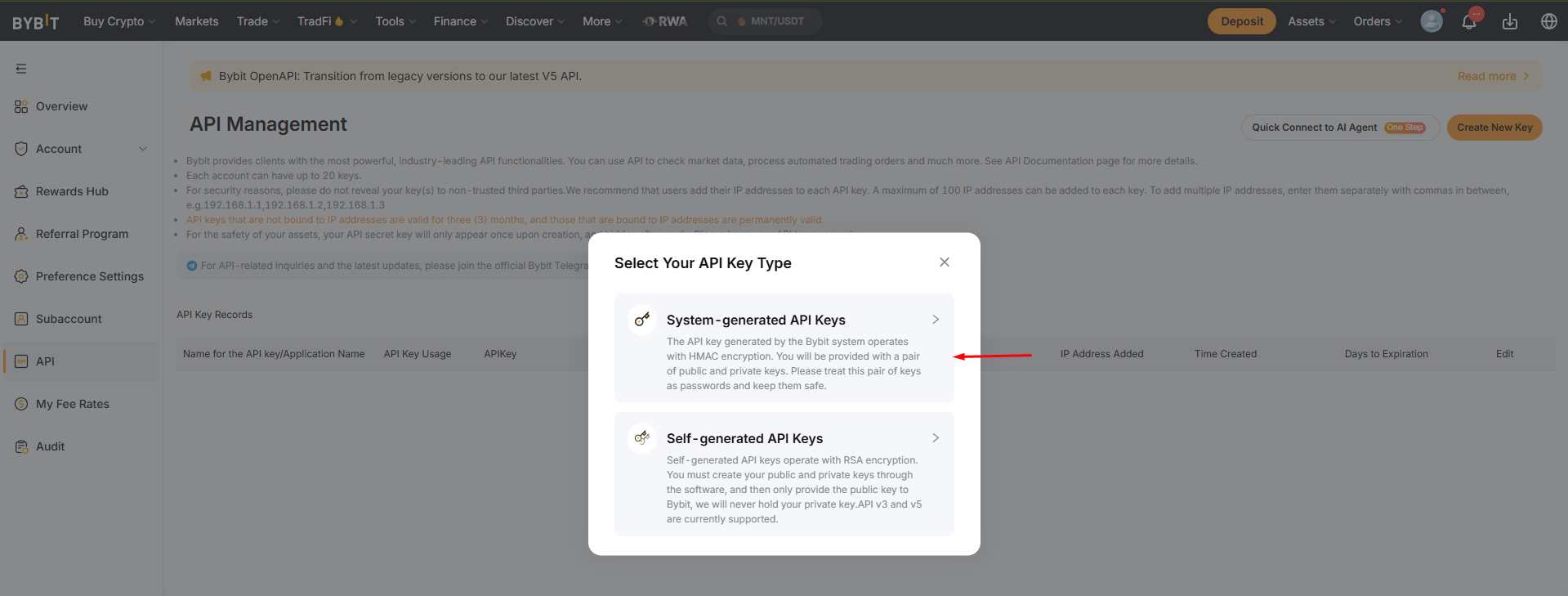The height and width of the screenshot is (596, 1568).
Task: Open the Markets menu item
Action: (197, 21)
